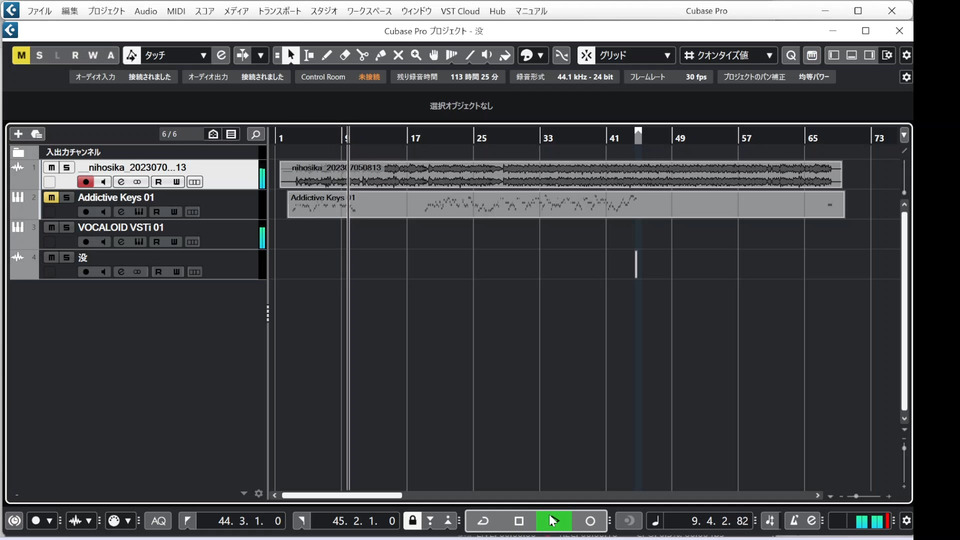The width and height of the screenshot is (960, 540).
Task: Select the Erase tool
Action: click(x=345, y=55)
